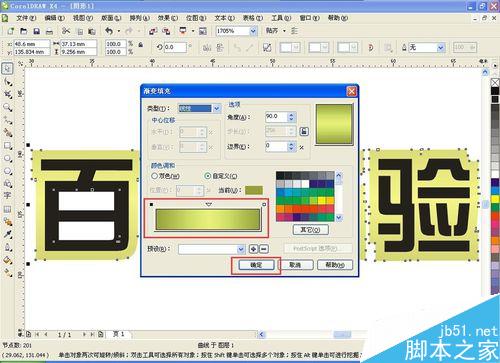Click the 帮助 Help button in dialog

pos(335,265)
